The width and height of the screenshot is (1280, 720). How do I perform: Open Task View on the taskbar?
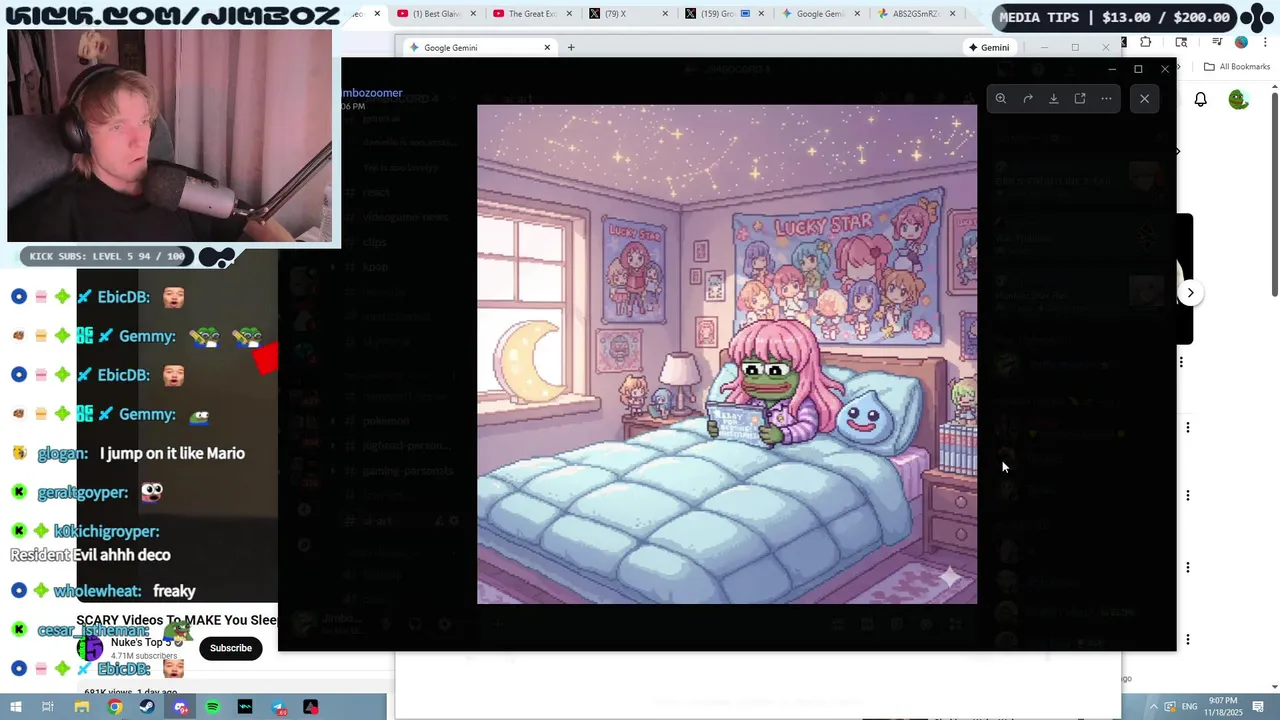[48, 707]
